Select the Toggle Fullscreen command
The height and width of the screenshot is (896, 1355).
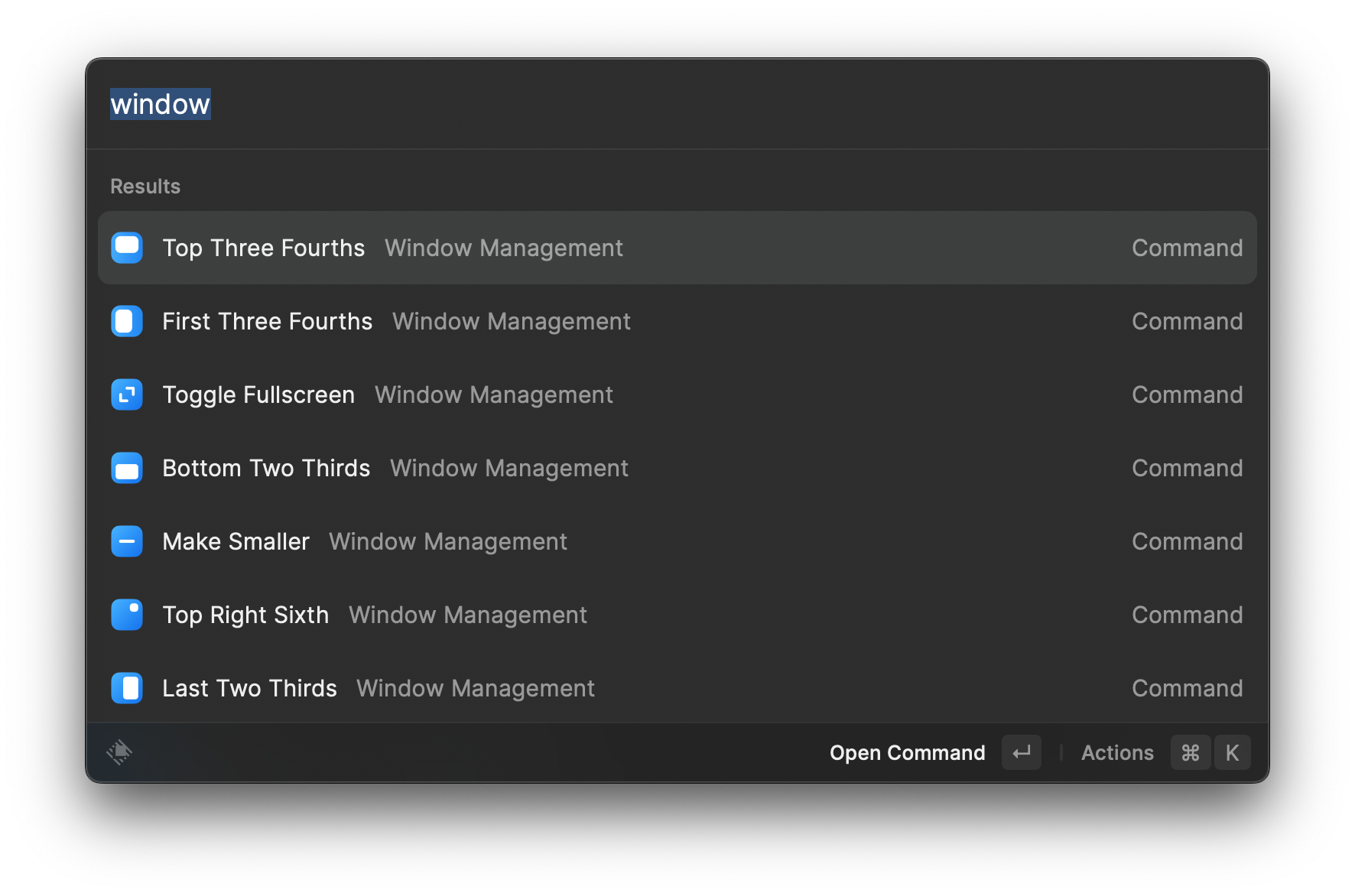pos(258,394)
